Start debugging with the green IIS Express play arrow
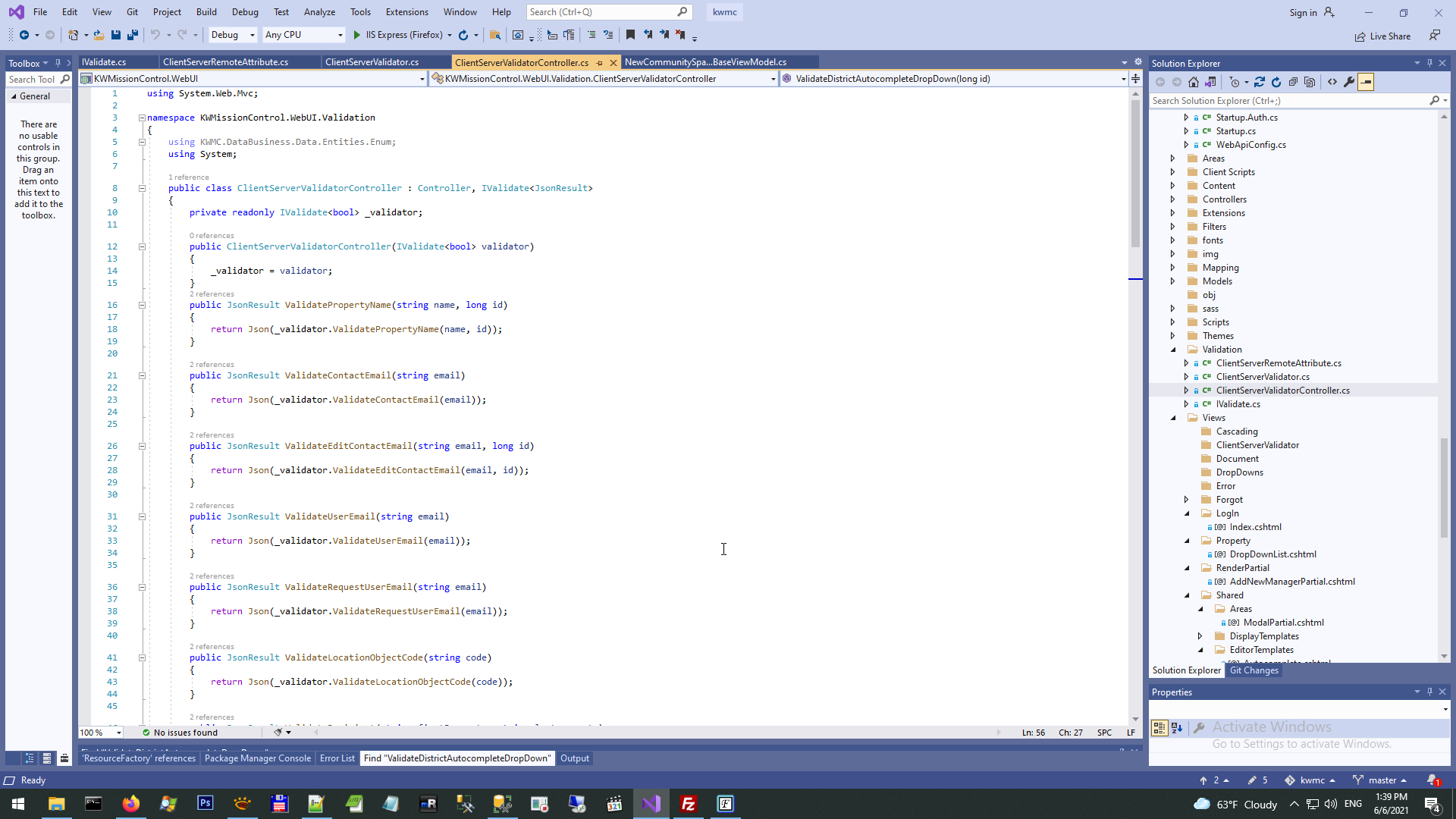Screen dimensions: 1456x819 [x=357, y=35]
